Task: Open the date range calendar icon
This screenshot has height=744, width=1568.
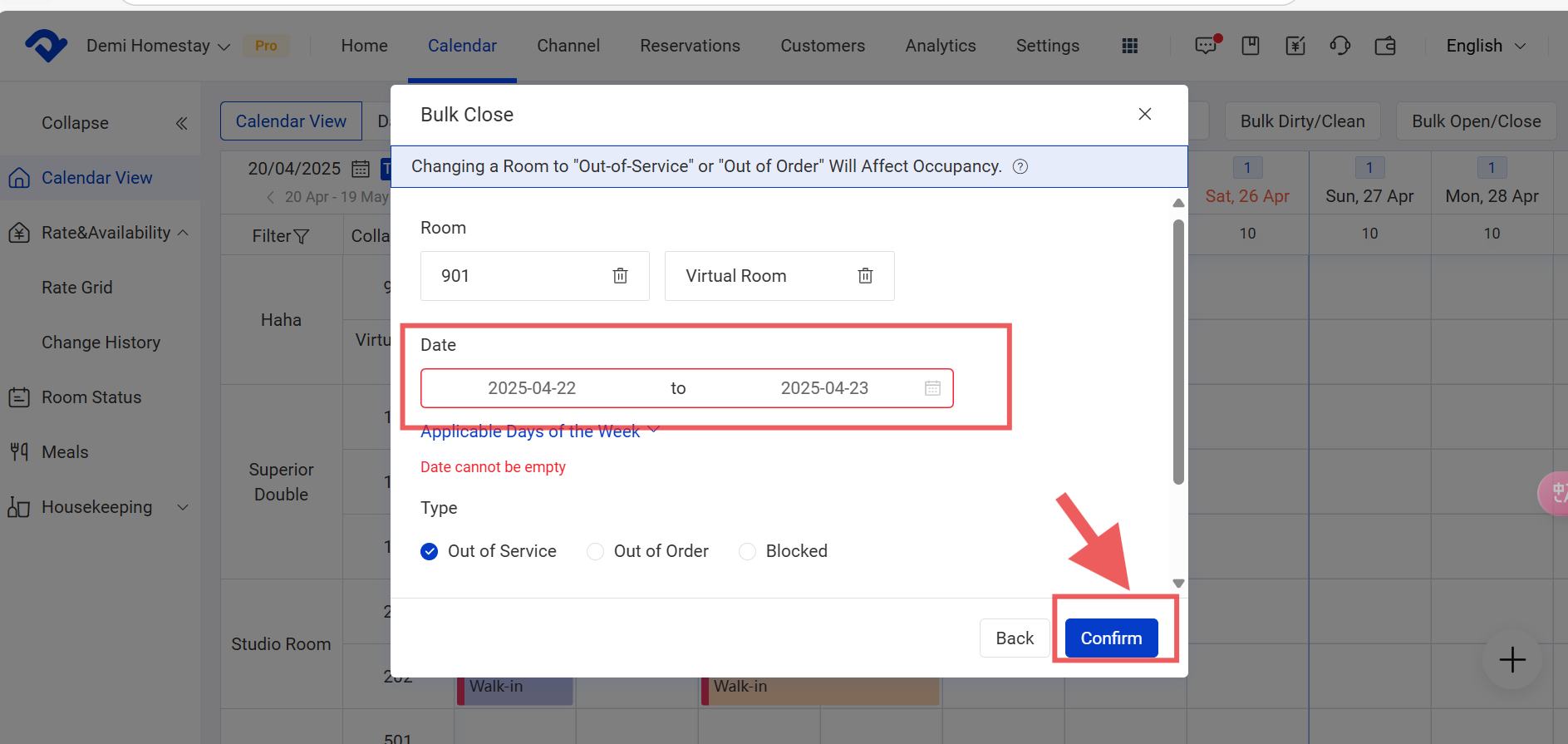Action: click(932, 388)
